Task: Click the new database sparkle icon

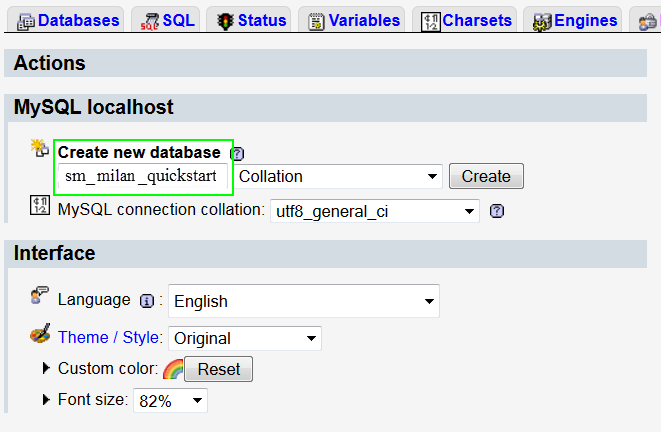Action: (x=40, y=148)
